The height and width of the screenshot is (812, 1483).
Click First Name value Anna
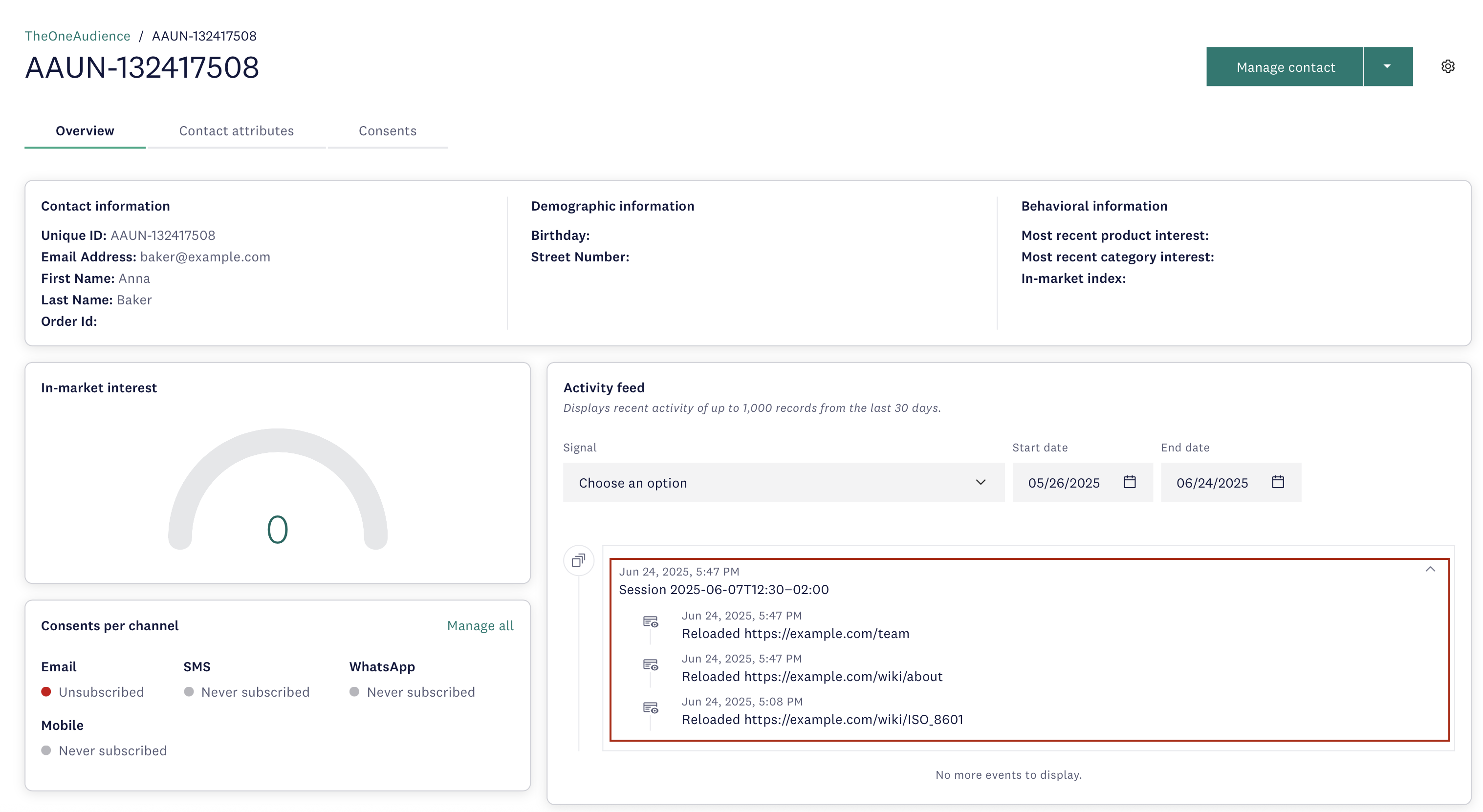(134, 278)
